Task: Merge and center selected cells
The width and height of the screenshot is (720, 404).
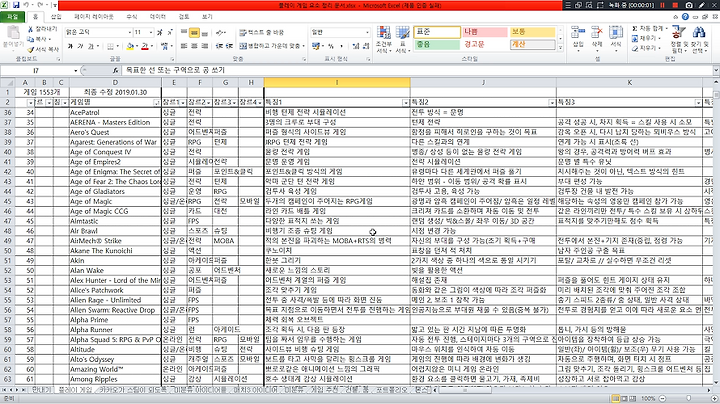Action: pyautogui.click(x=270, y=46)
